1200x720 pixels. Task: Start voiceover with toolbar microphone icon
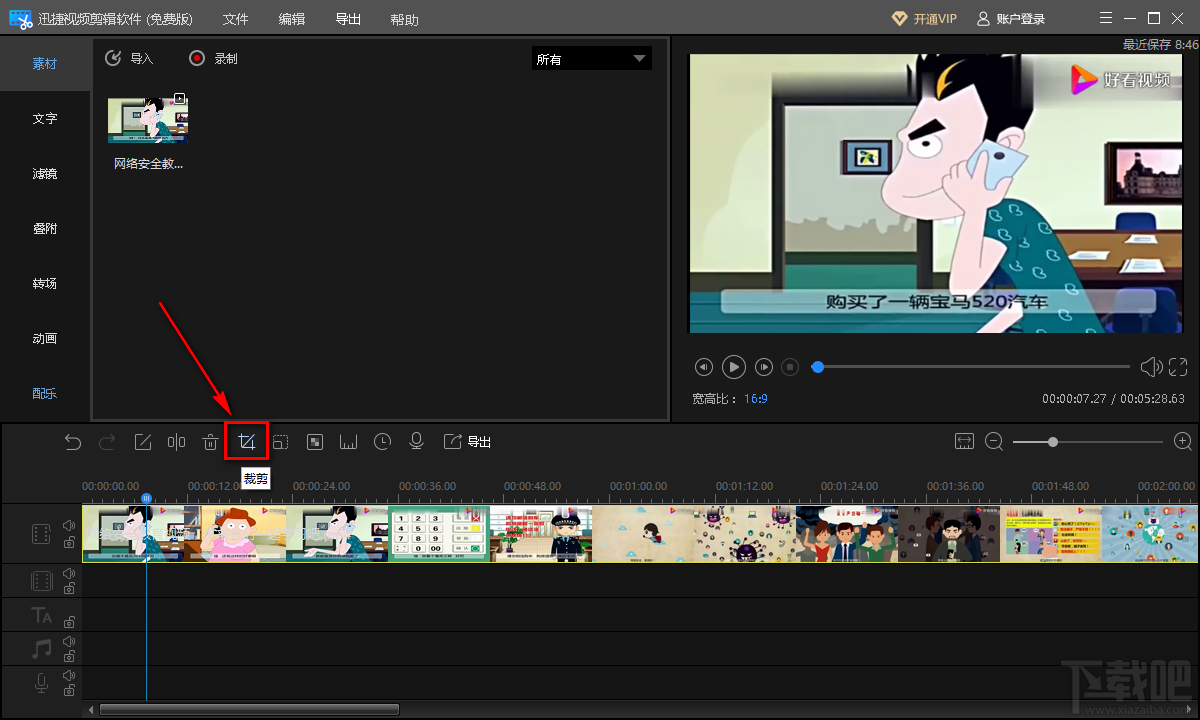point(417,442)
